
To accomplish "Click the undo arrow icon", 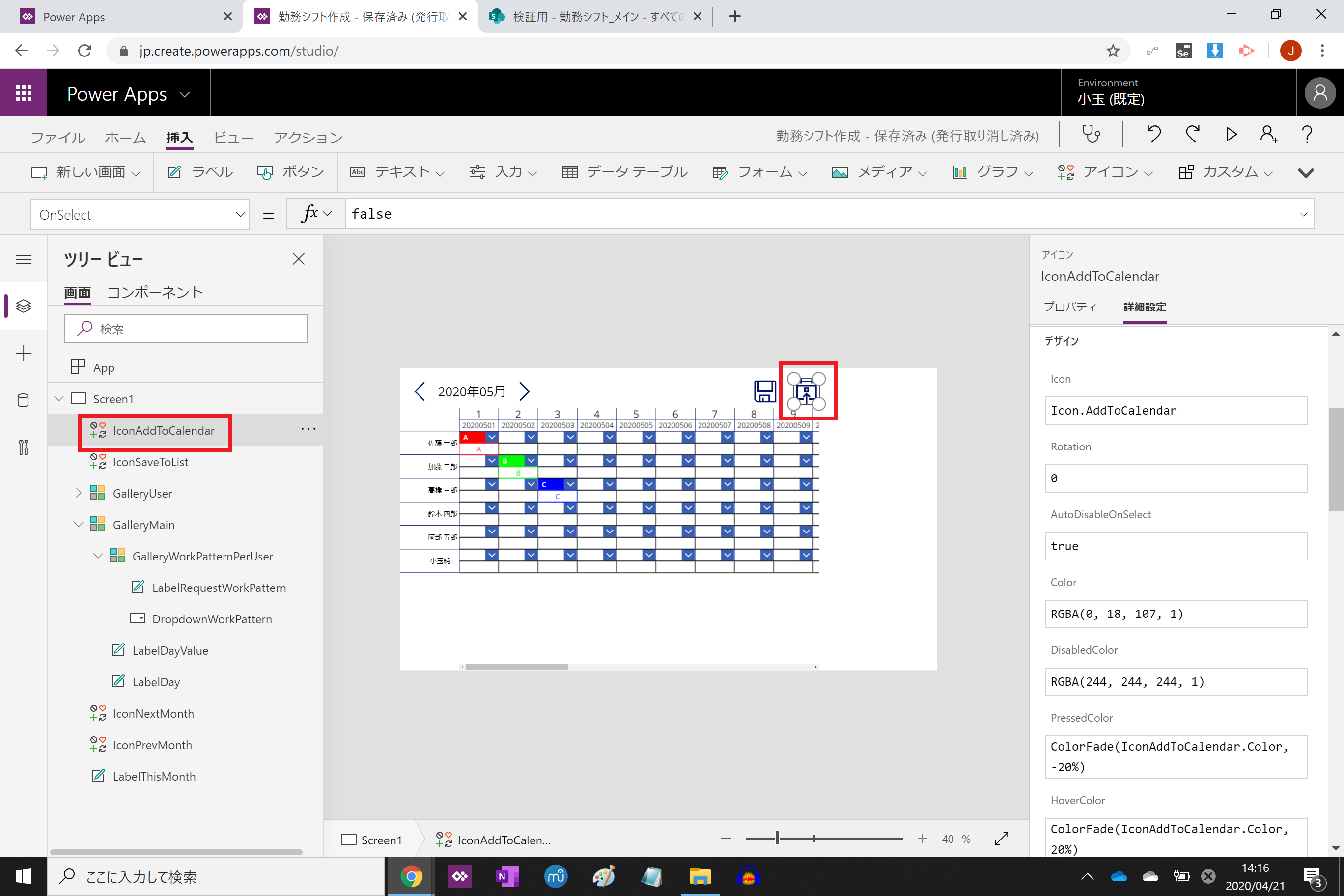I will [1153, 135].
